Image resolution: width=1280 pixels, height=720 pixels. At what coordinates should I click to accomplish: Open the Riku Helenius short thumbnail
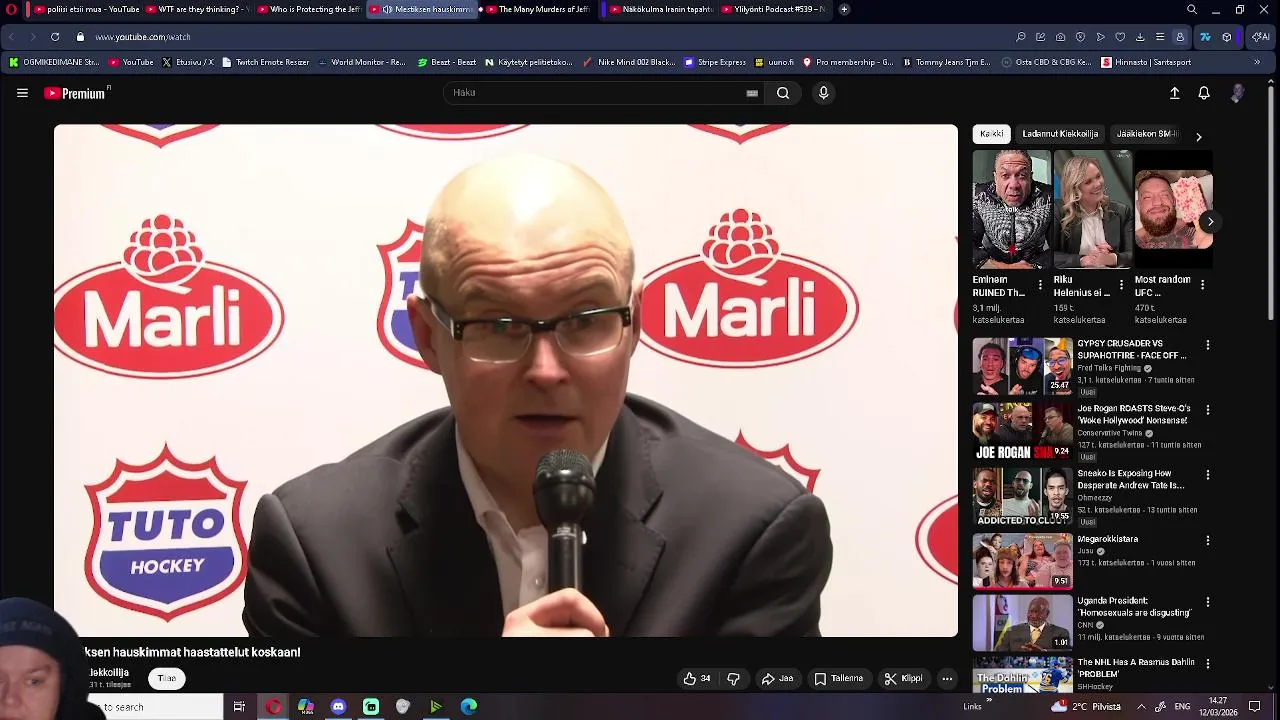(x=1093, y=209)
